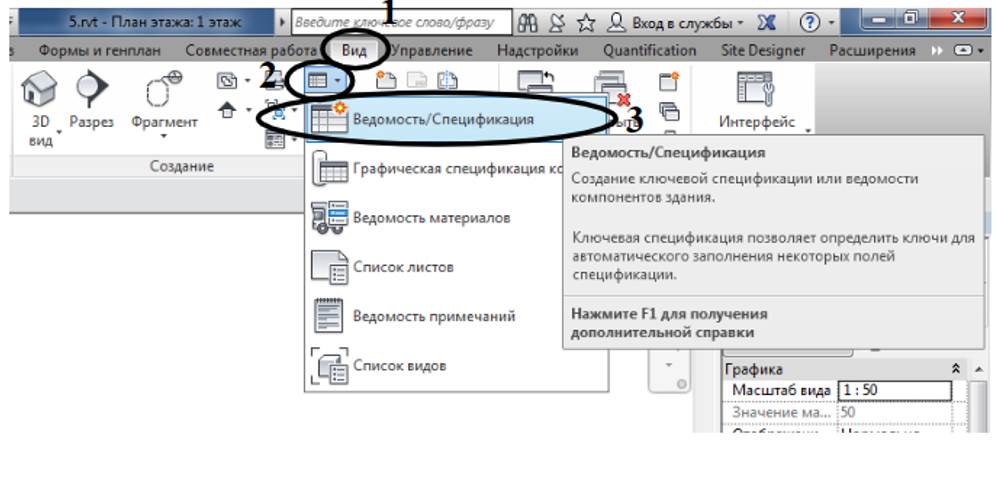Click the Значение ма... value 50 cell
Viewport: 998px width, 480px height.
895,412
